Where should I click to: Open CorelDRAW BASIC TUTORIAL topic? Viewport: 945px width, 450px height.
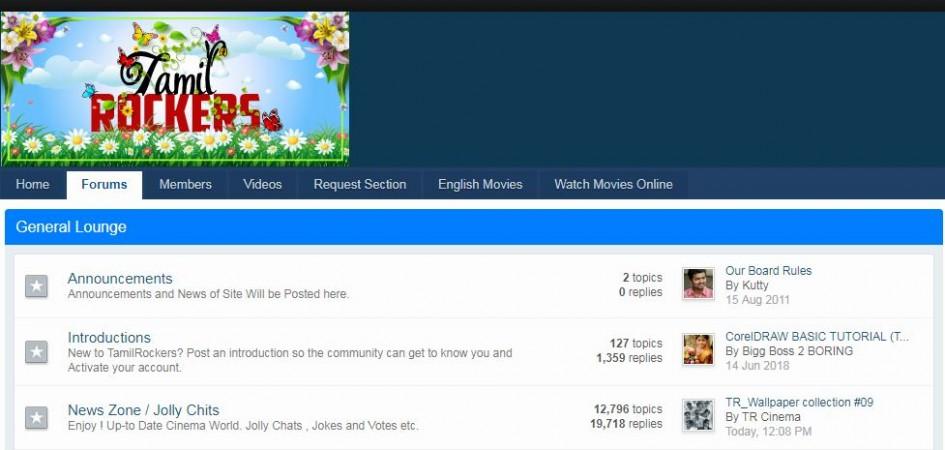click(x=817, y=337)
